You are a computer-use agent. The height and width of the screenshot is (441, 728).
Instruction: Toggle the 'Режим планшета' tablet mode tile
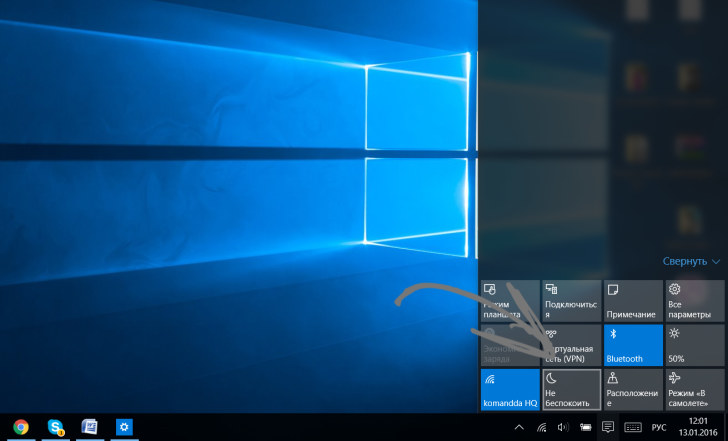(x=510, y=300)
